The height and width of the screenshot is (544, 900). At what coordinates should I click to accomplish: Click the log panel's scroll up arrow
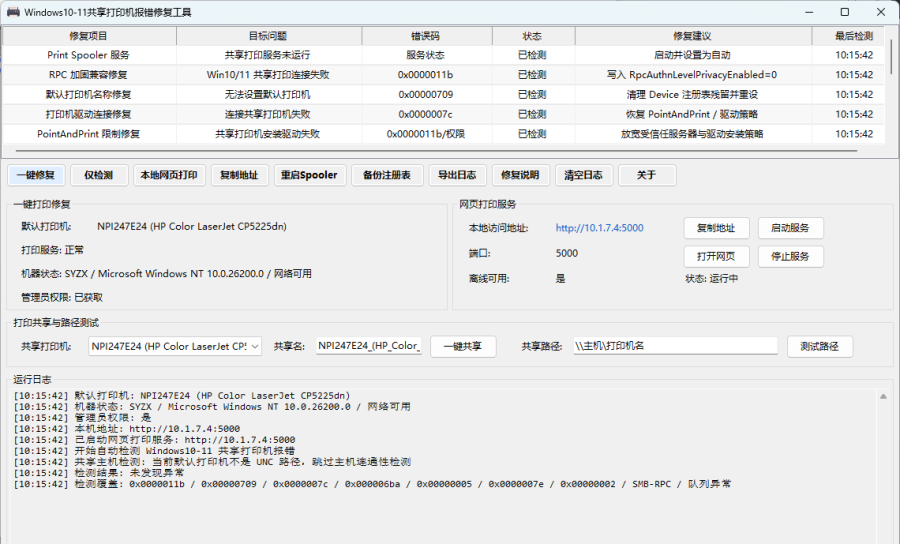[x=883, y=397]
